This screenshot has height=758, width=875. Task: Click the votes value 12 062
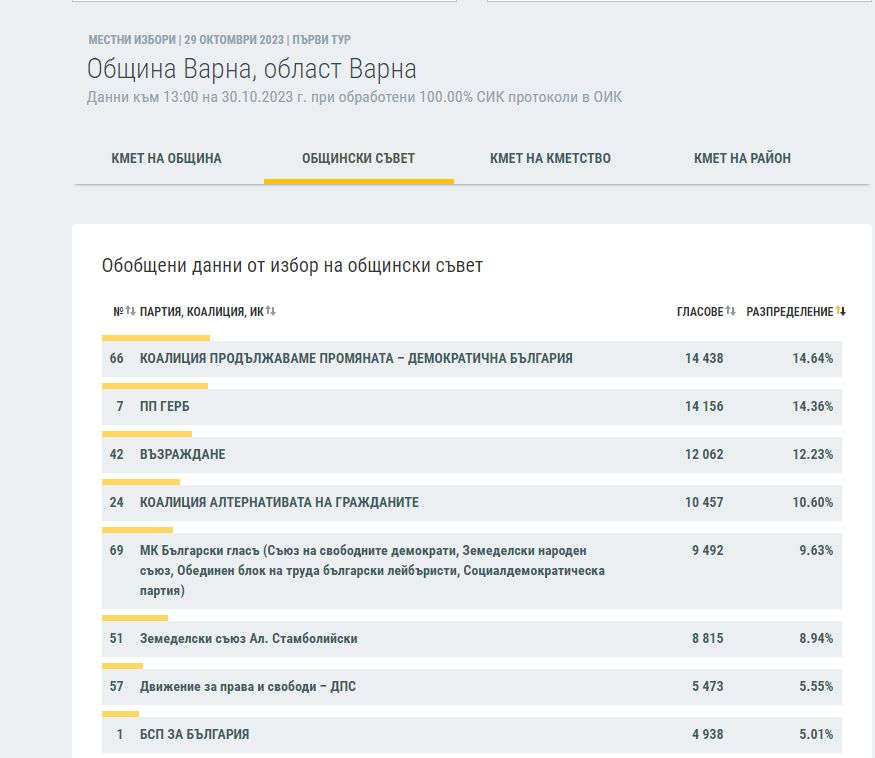pos(704,454)
